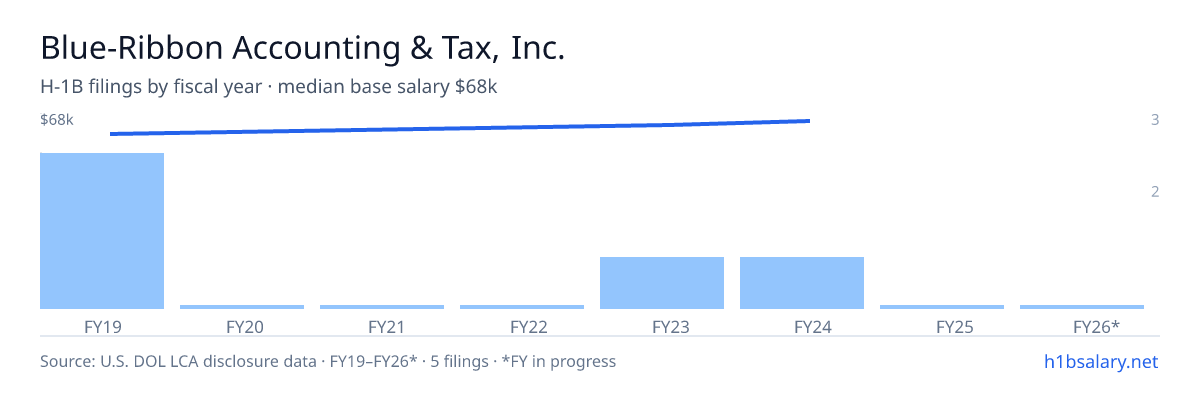The image size is (1200, 400).
Task: Click the FY19 filings bar
Action: pyautogui.click(x=102, y=231)
